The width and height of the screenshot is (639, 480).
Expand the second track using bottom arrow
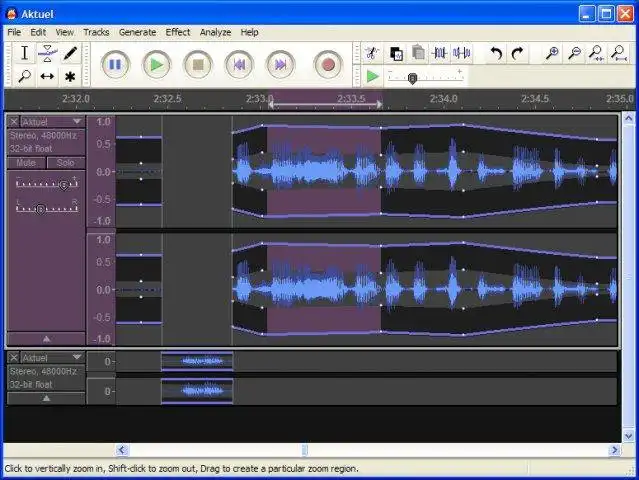pyautogui.click(x=46, y=398)
